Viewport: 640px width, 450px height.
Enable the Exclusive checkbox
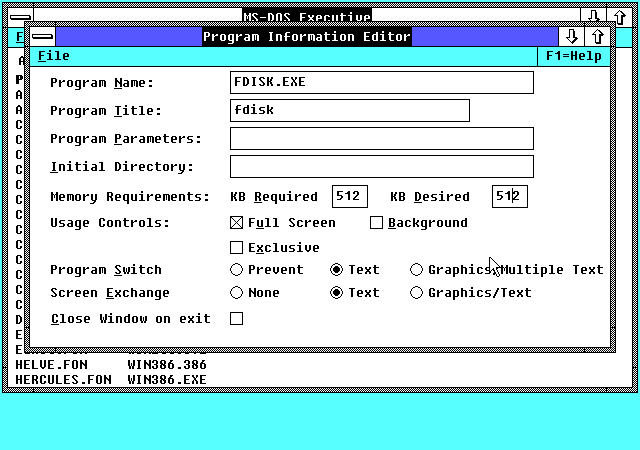point(236,247)
